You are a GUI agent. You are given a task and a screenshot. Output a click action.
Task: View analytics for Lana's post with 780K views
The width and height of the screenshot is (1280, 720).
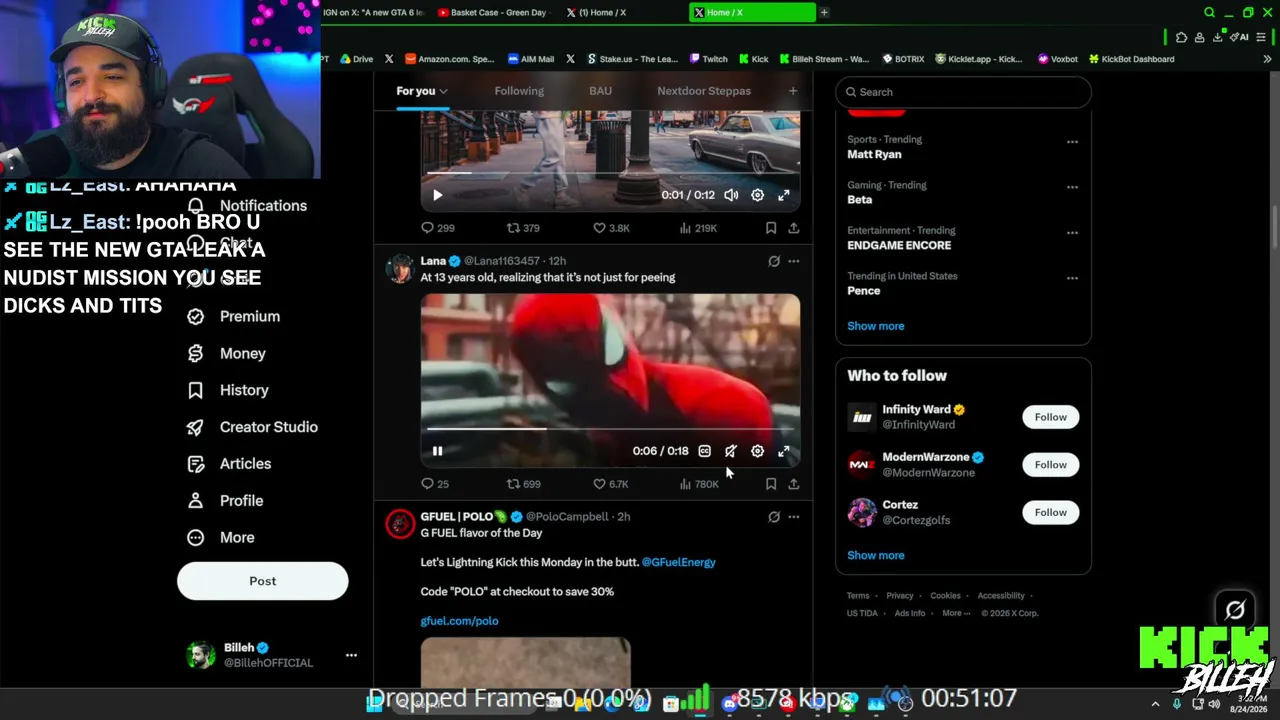(x=698, y=484)
